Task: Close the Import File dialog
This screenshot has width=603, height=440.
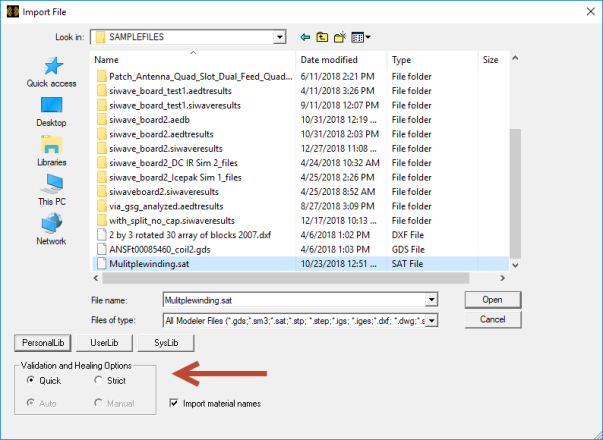Action: point(591,12)
